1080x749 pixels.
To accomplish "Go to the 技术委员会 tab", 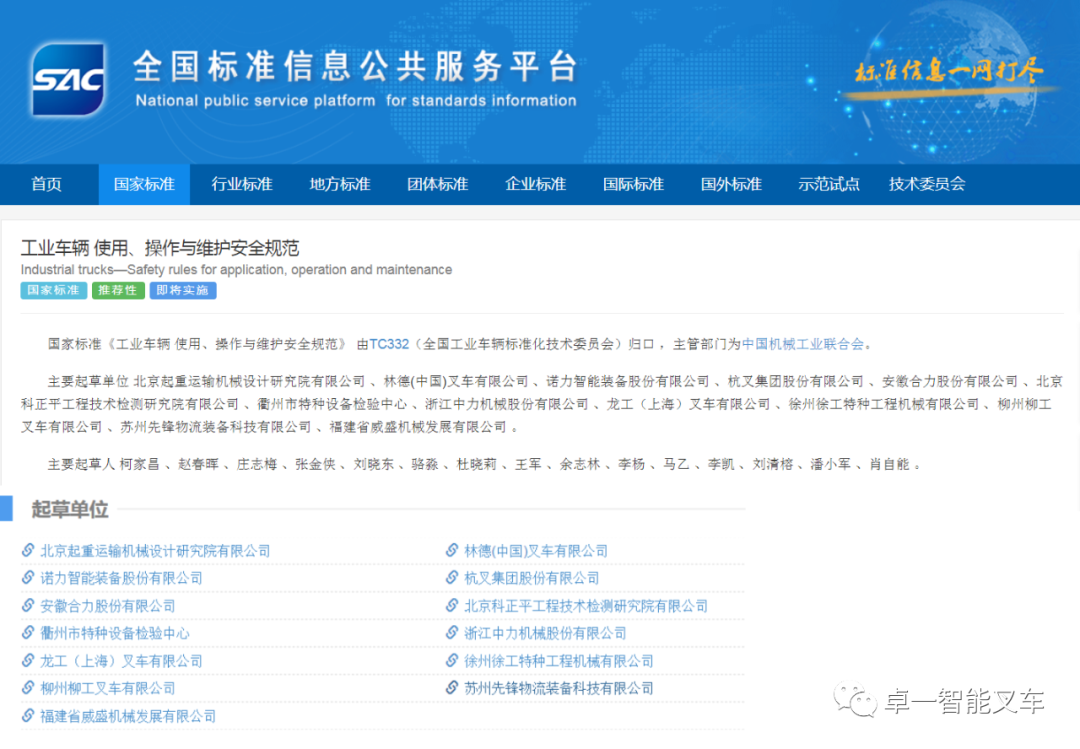I will (927, 184).
